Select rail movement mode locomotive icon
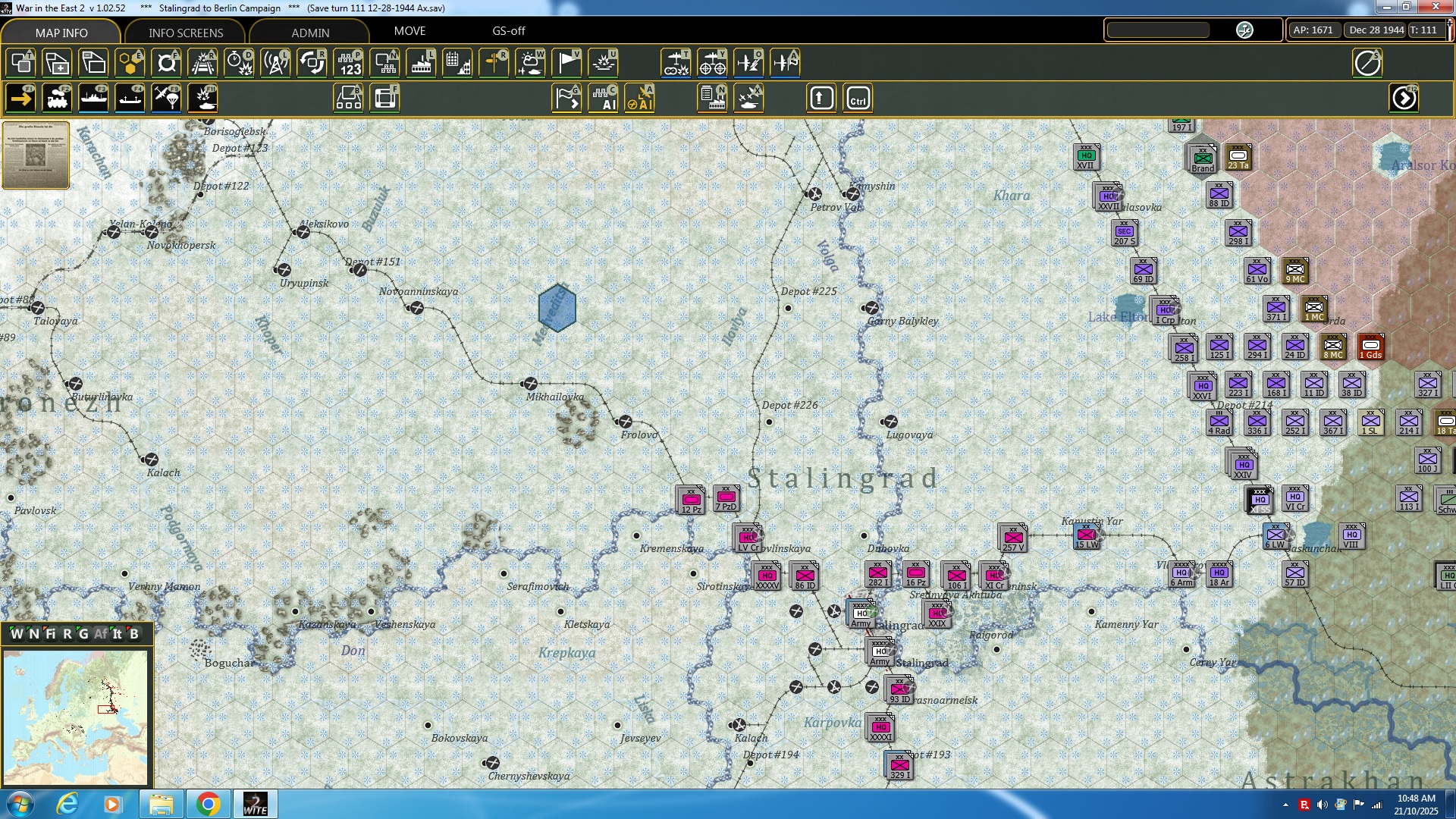The image size is (1456, 819). 58,99
